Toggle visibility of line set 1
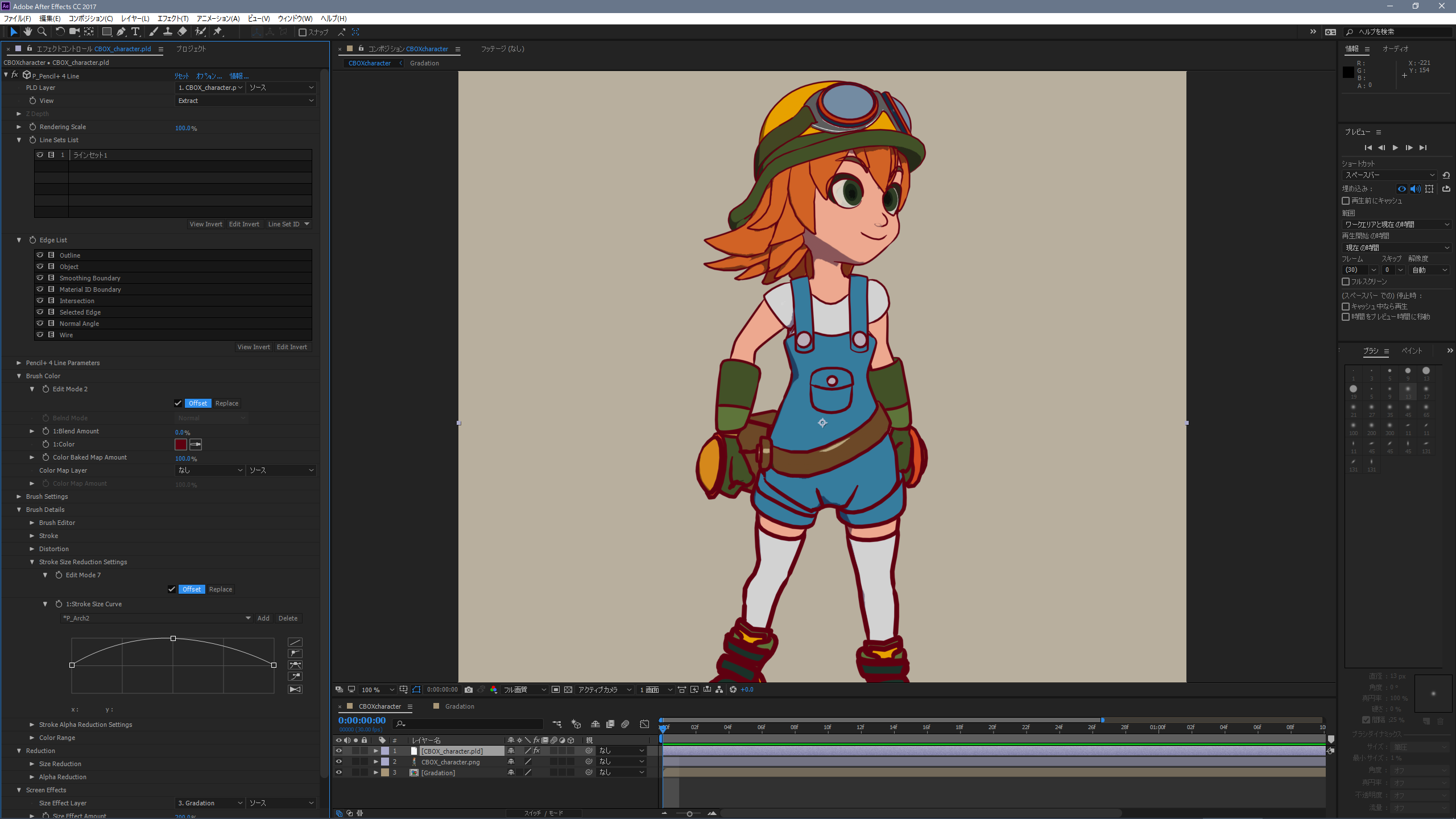This screenshot has height=819, width=1456. tap(40, 155)
